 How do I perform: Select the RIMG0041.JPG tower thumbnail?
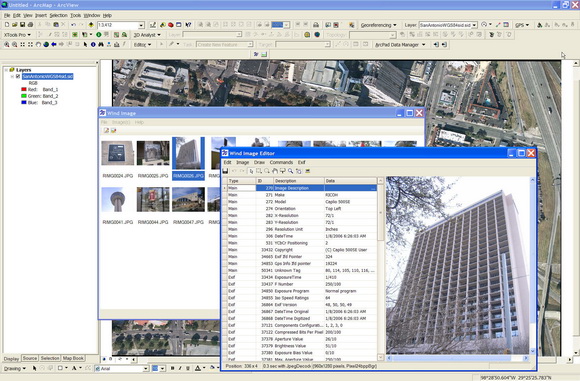118,199
